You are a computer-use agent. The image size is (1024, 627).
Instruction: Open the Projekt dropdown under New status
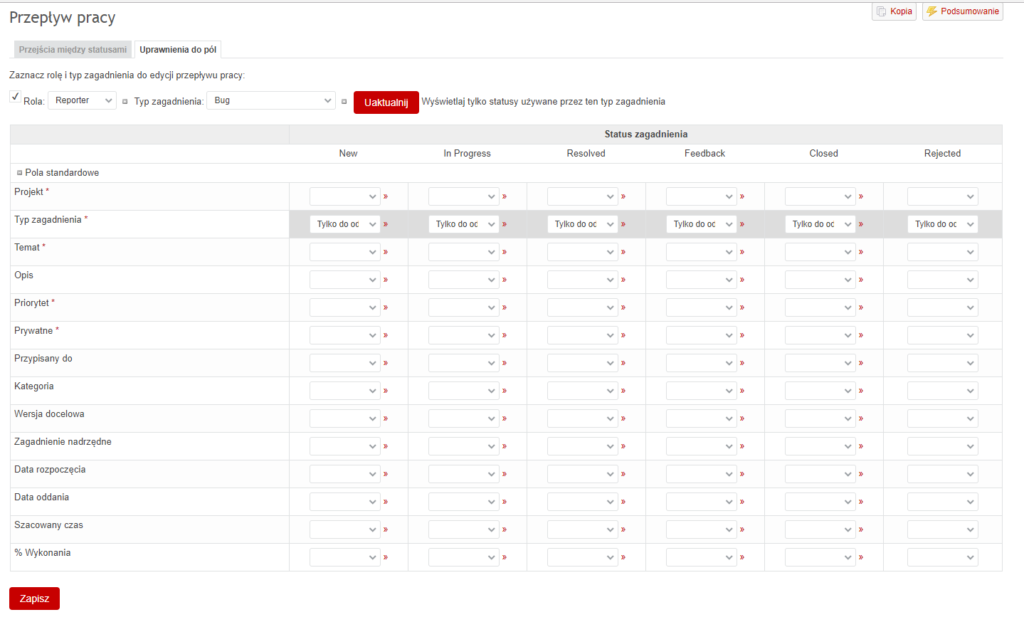coord(344,197)
